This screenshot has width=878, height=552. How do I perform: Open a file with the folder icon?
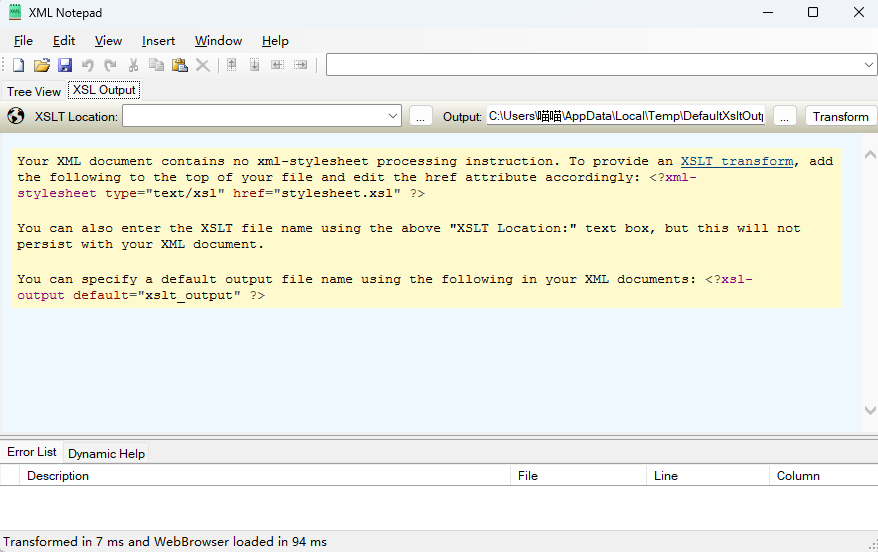click(41, 65)
